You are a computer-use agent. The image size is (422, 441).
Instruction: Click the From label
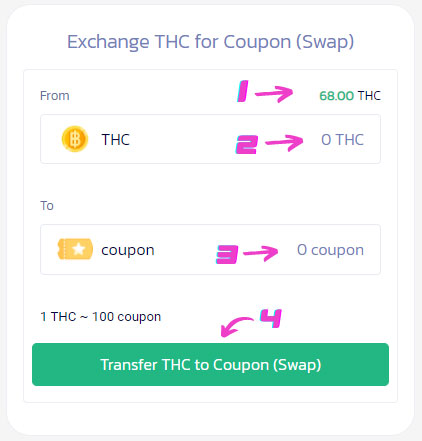point(55,96)
